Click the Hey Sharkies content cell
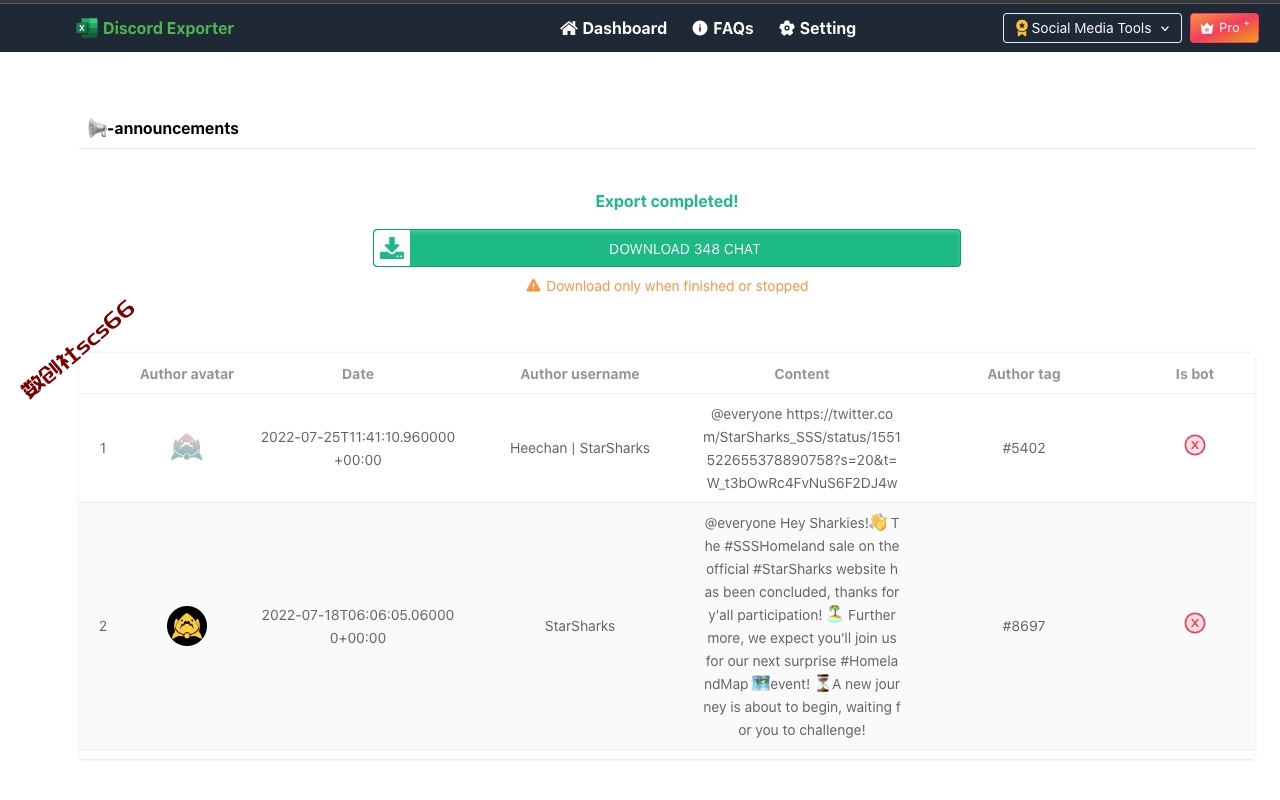The image size is (1280, 800). point(802,626)
